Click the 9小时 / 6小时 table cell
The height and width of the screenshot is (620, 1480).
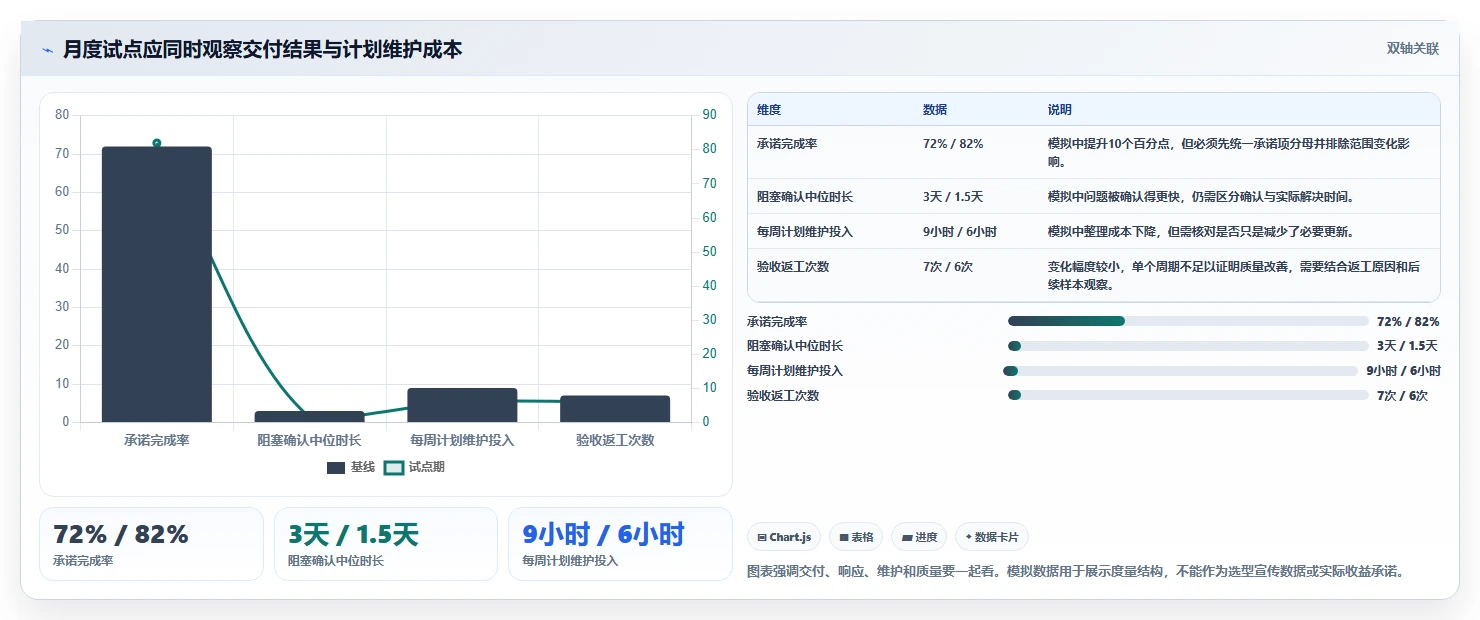[960, 231]
